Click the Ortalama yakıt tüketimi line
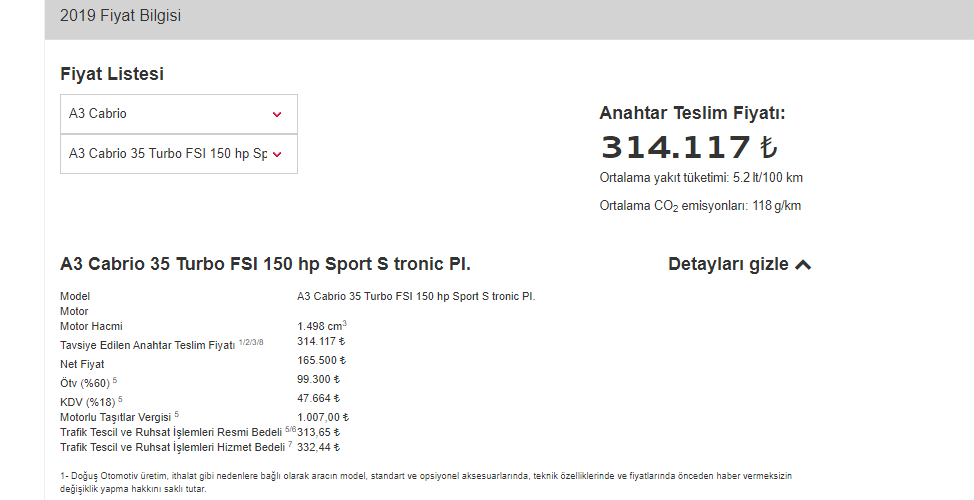974x500 pixels. [x=700, y=178]
